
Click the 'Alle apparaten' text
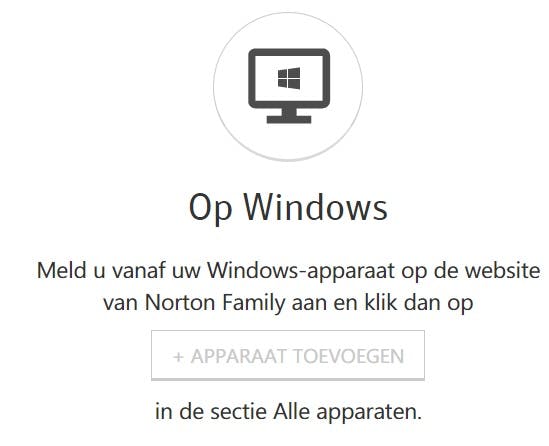click(x=347, y=412)
